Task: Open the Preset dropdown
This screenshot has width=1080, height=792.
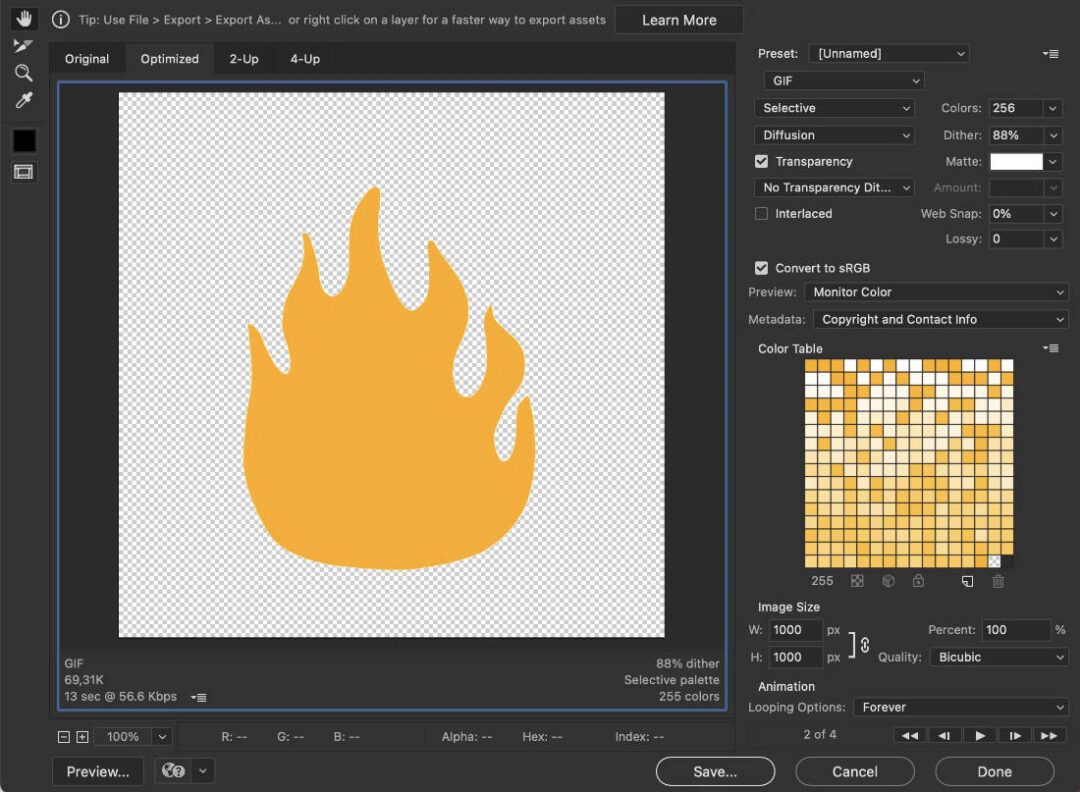Action: (889, 54)
